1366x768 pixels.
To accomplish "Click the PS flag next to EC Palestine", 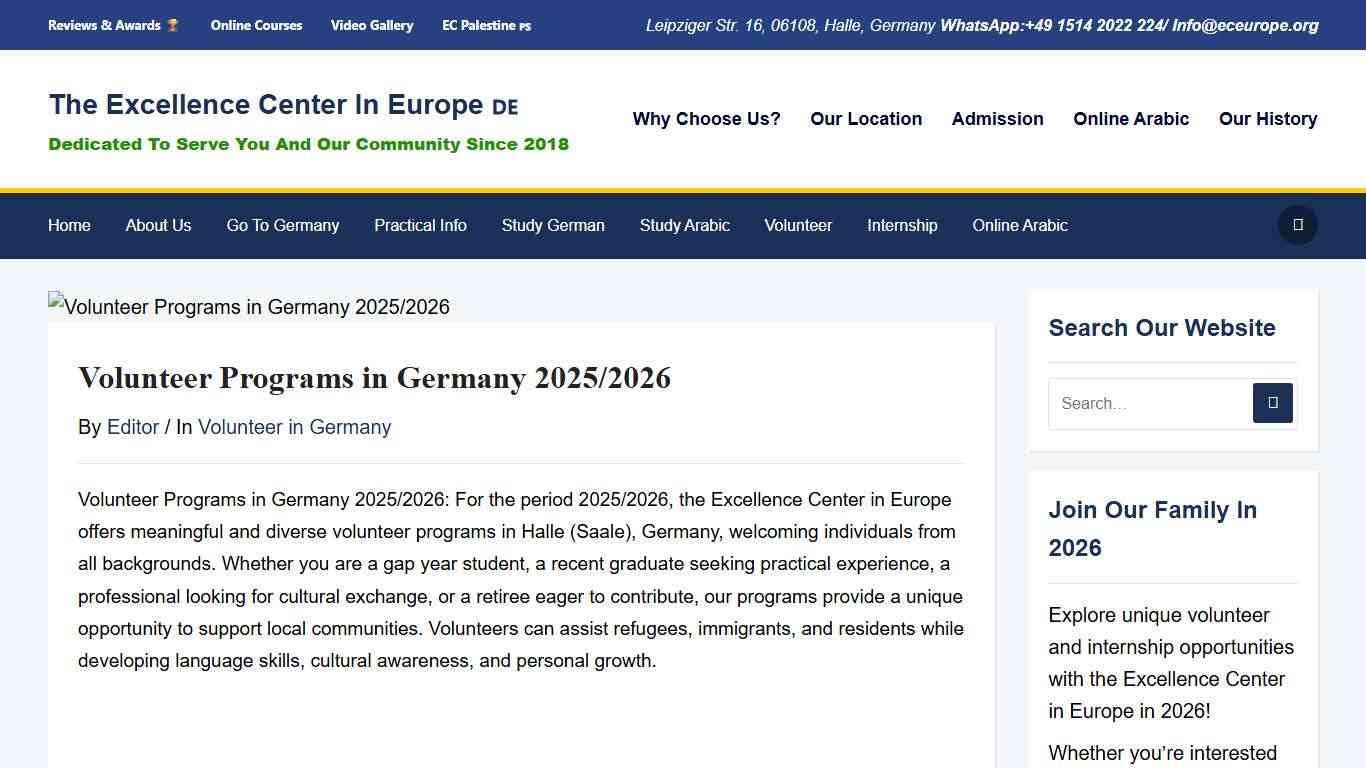I will (x=526, y=26).
